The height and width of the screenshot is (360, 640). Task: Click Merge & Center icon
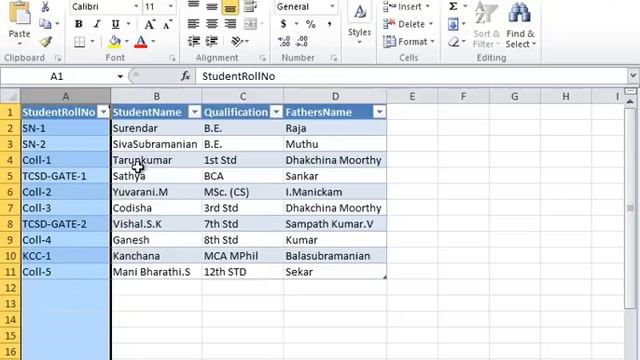[x=250, y=24]
